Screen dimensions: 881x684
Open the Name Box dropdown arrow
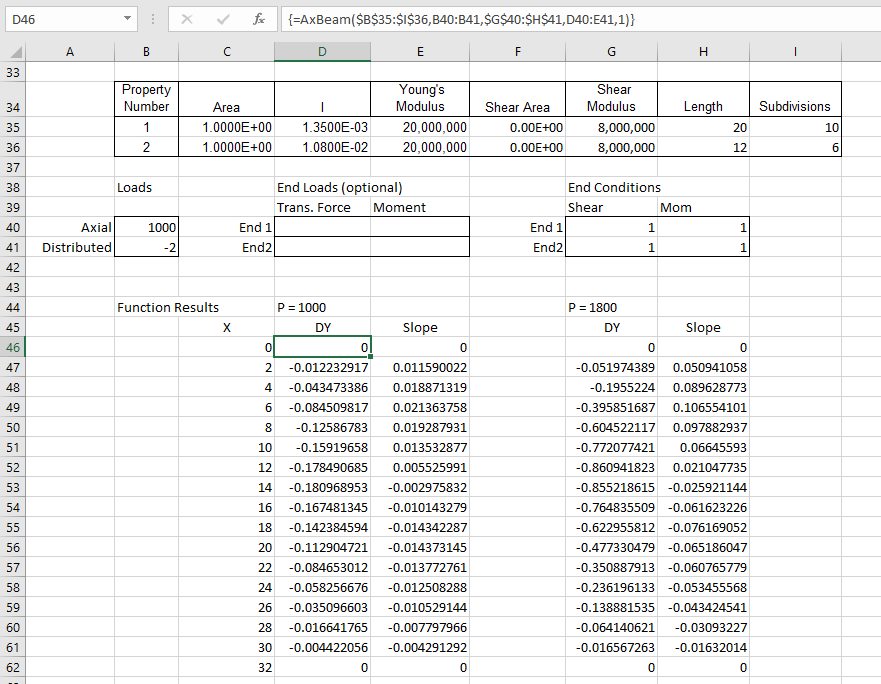(126, 19)
